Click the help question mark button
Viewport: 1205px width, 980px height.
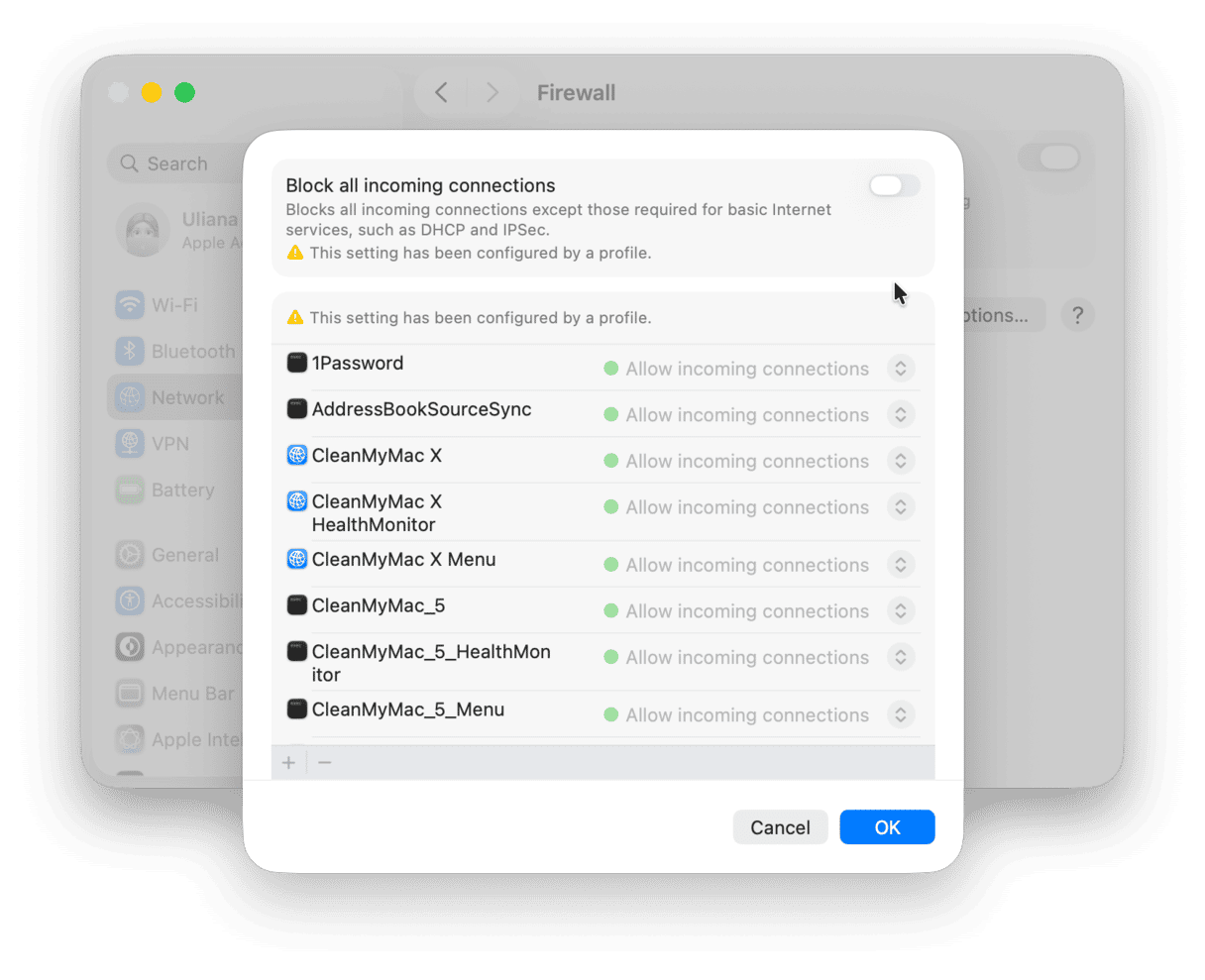click(1077, 316)
